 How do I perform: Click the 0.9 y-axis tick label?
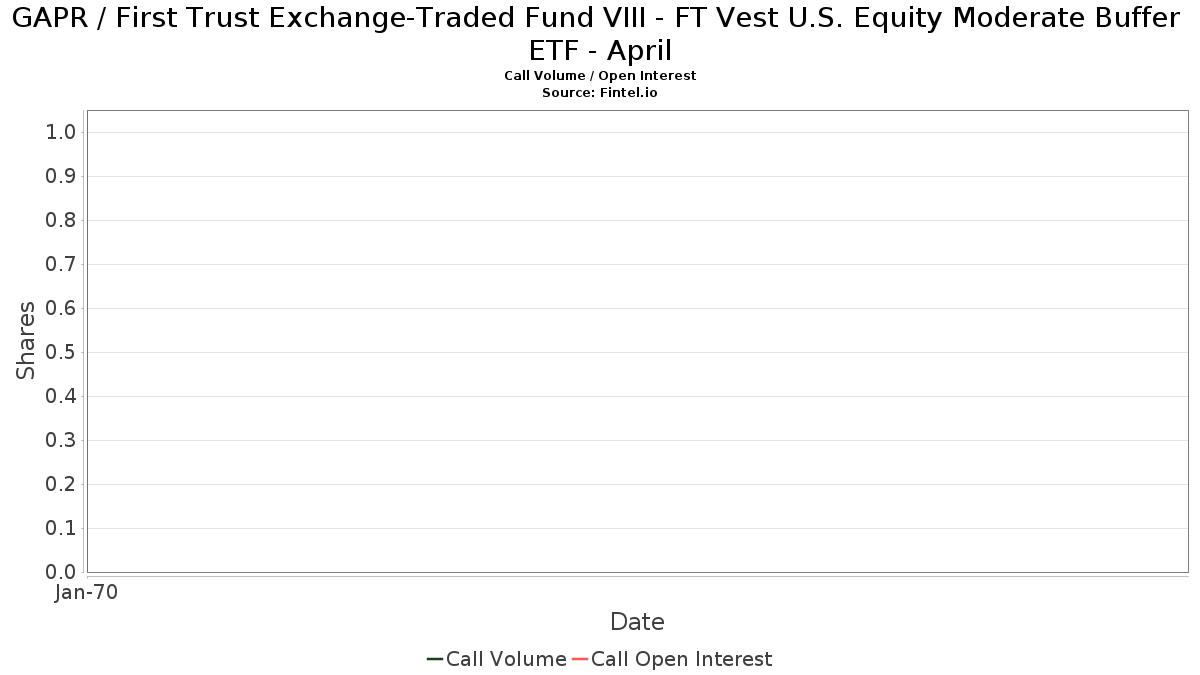(62, 176)
